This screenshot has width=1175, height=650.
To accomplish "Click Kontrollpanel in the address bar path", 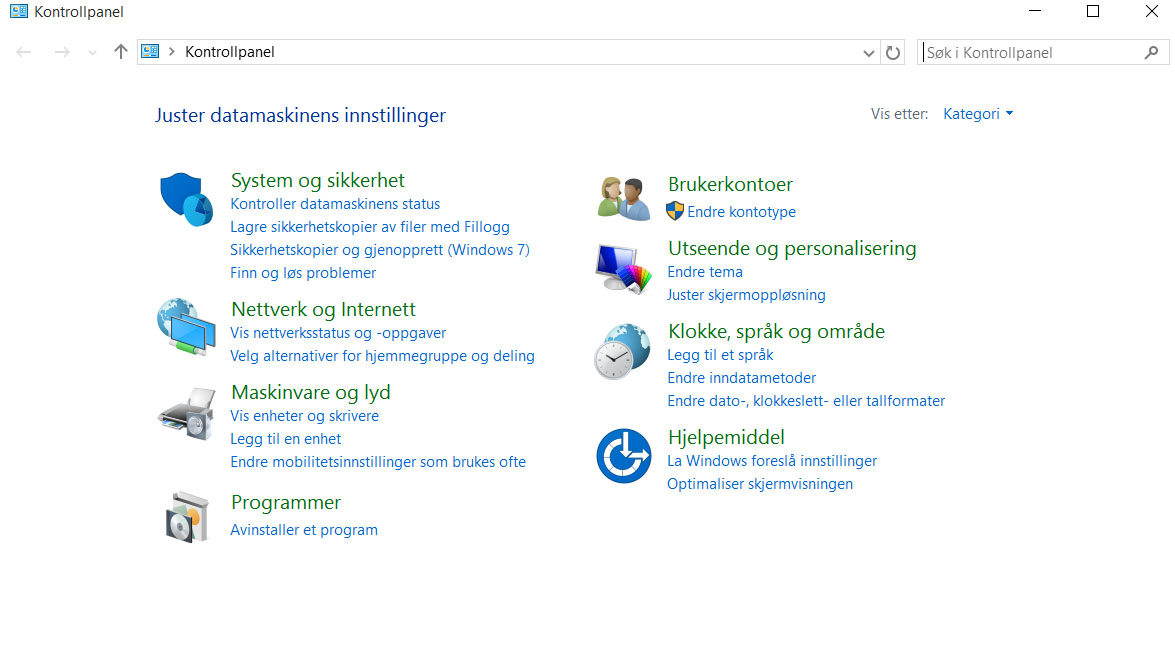I will 230,52.
